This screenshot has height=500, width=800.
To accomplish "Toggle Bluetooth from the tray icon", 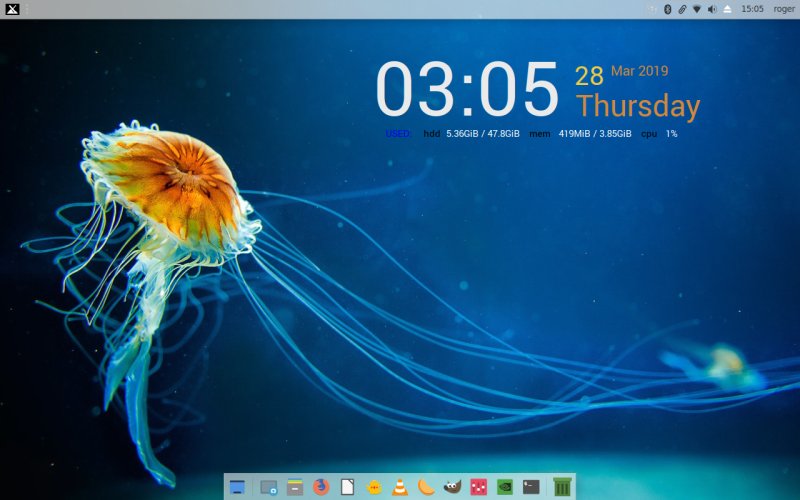I will click(x=667, y=9).
